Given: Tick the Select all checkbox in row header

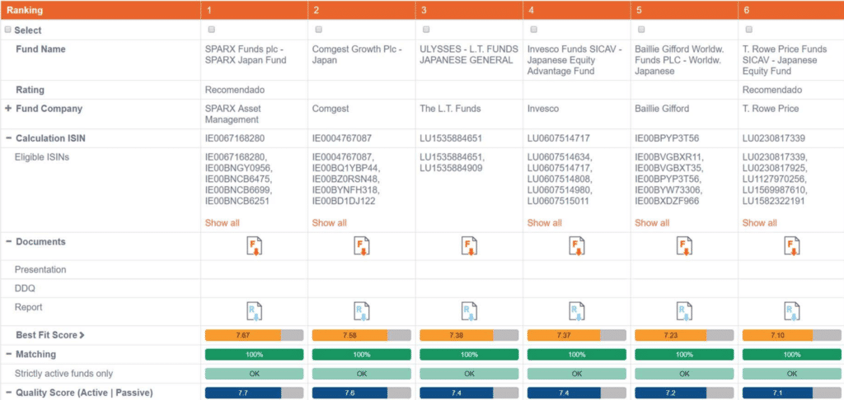Looking at the screenshot, I should pos(8,30).
